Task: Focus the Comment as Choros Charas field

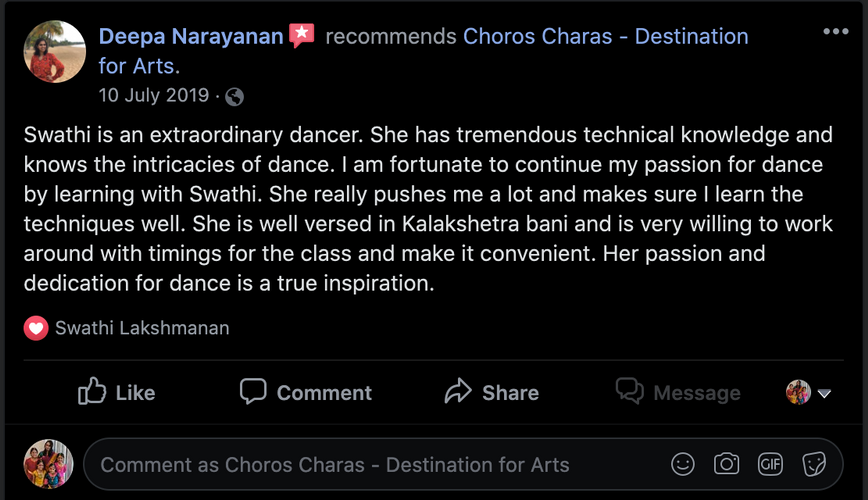Action: point(370,464)
